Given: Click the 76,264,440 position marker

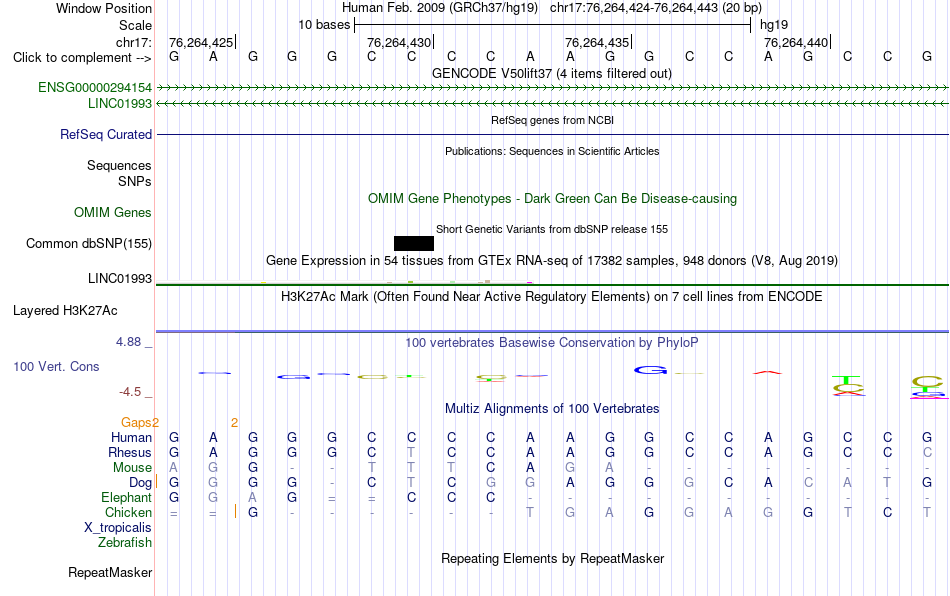Looking at the screenshot, I should [796, 42].
